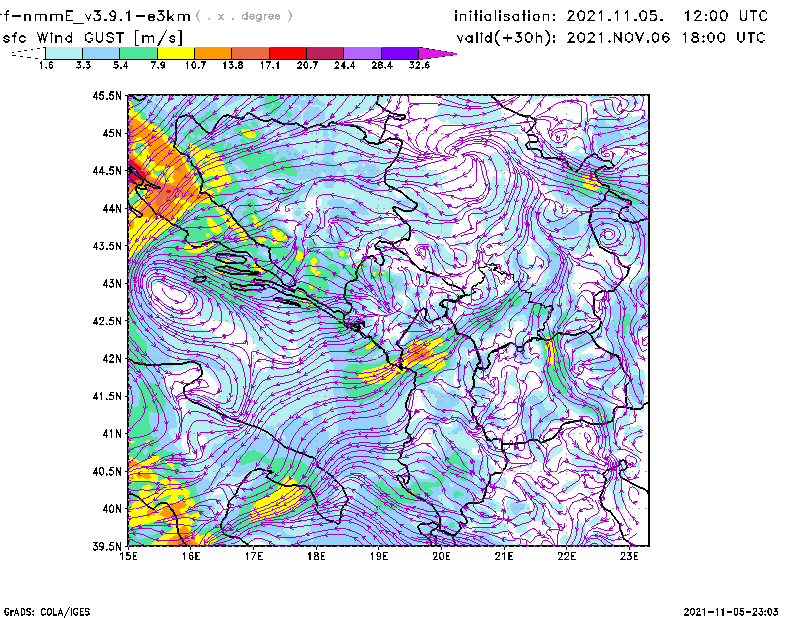Click the model name 'nmmE_v3.9.1-e3km' text
The width and height of the screenshot is (800, 618).
pyautogui.click(x=107, y=16)
